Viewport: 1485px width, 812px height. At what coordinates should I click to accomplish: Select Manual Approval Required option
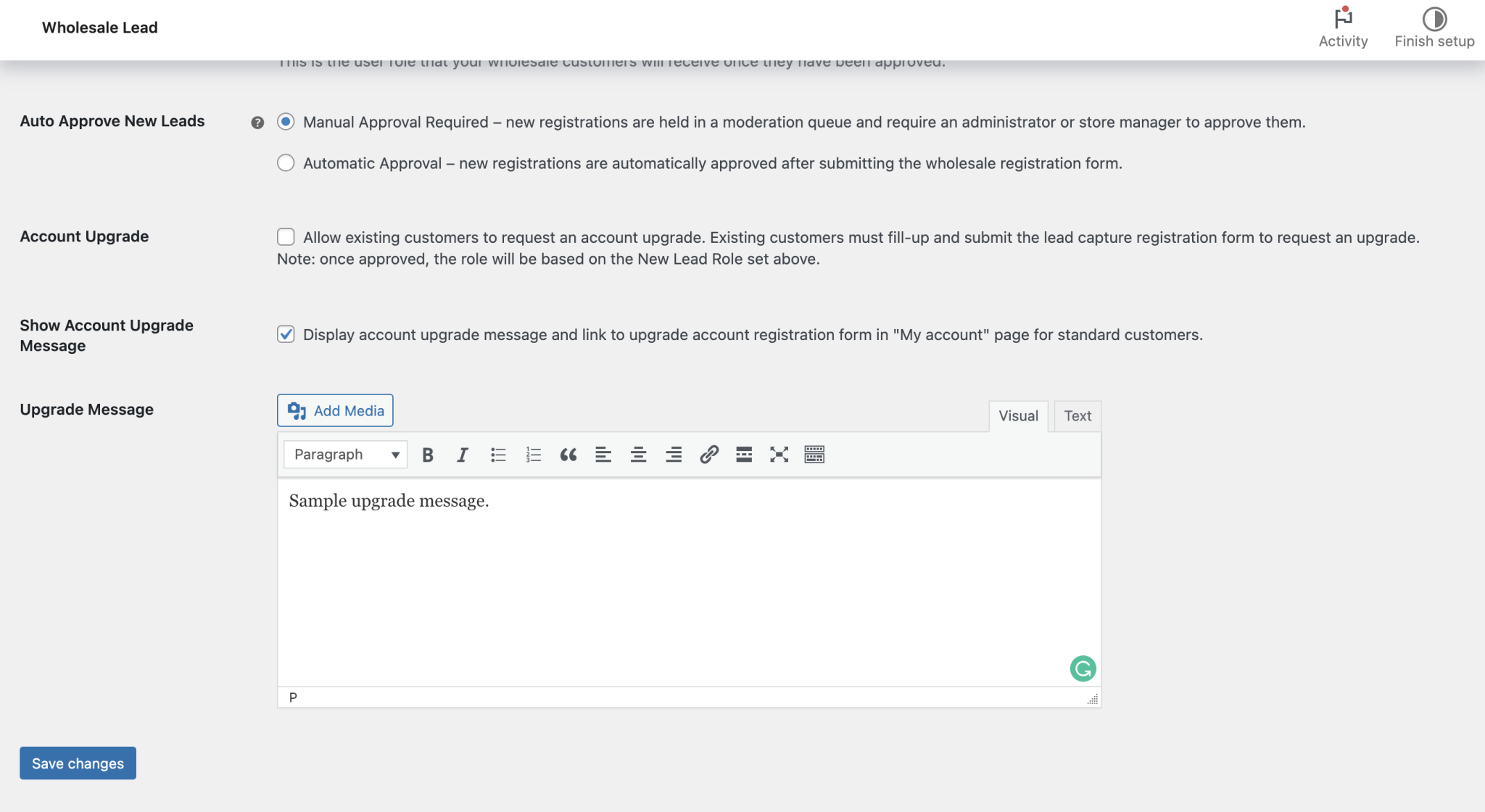[x=286, y=122]
